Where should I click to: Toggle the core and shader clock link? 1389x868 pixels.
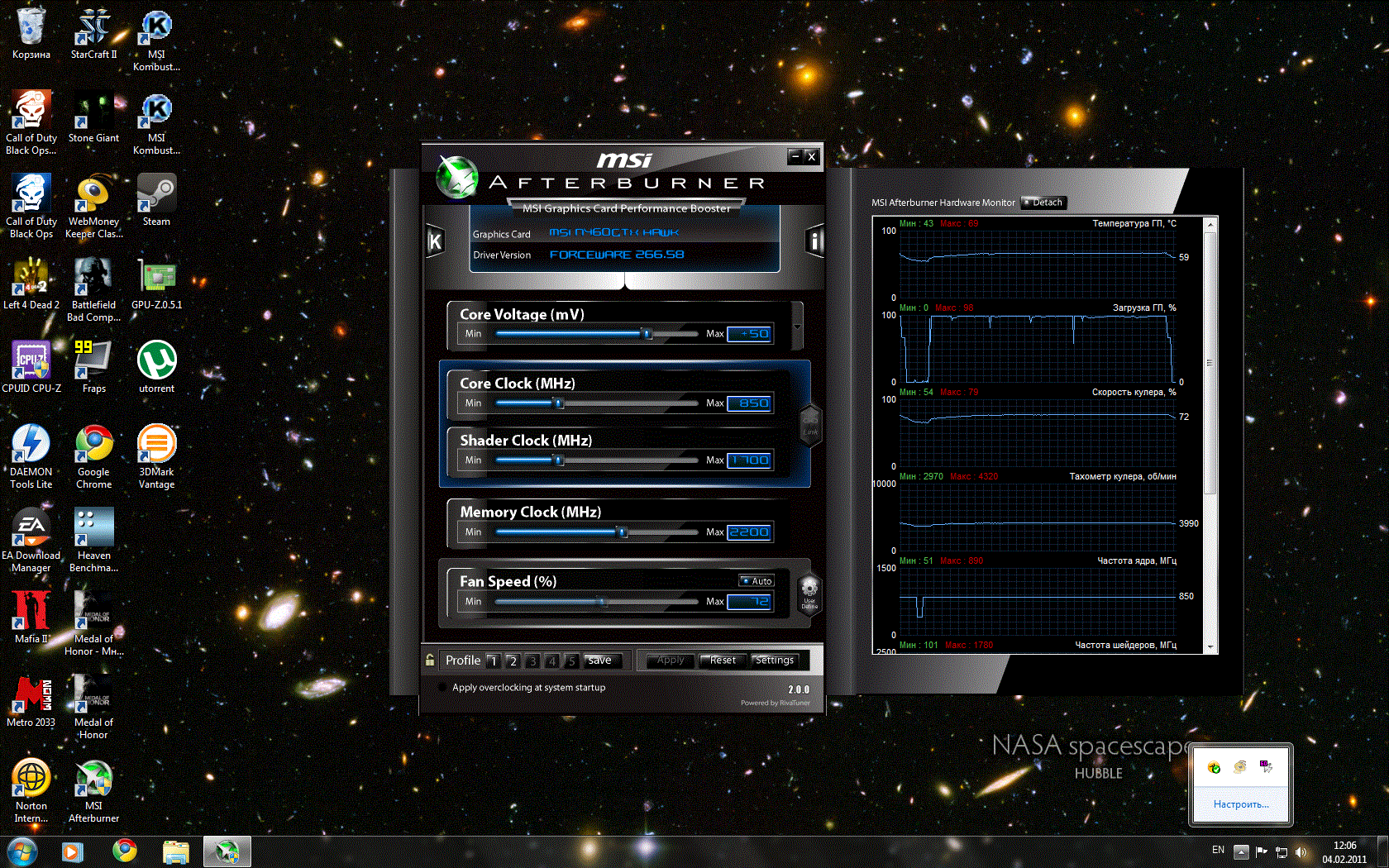coord(810,424)
